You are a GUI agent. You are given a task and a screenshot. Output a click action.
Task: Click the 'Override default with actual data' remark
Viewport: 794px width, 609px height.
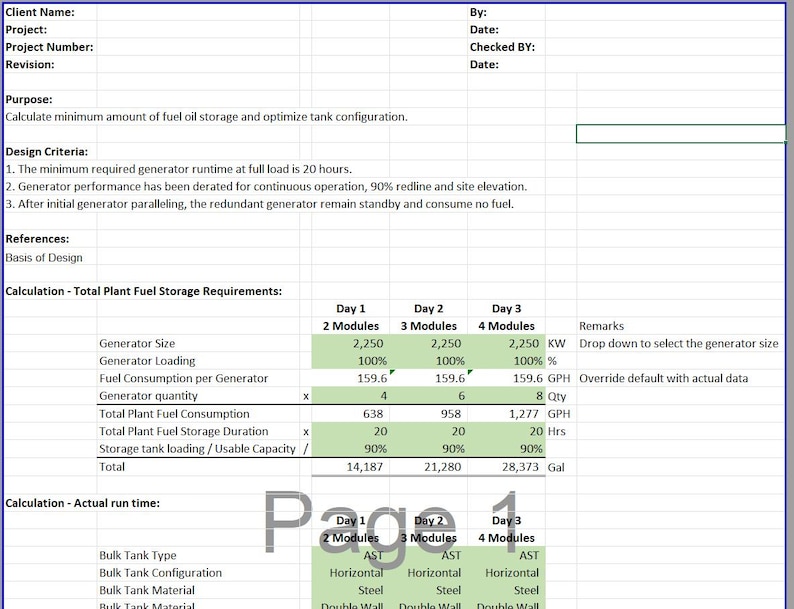coord(663,378)
